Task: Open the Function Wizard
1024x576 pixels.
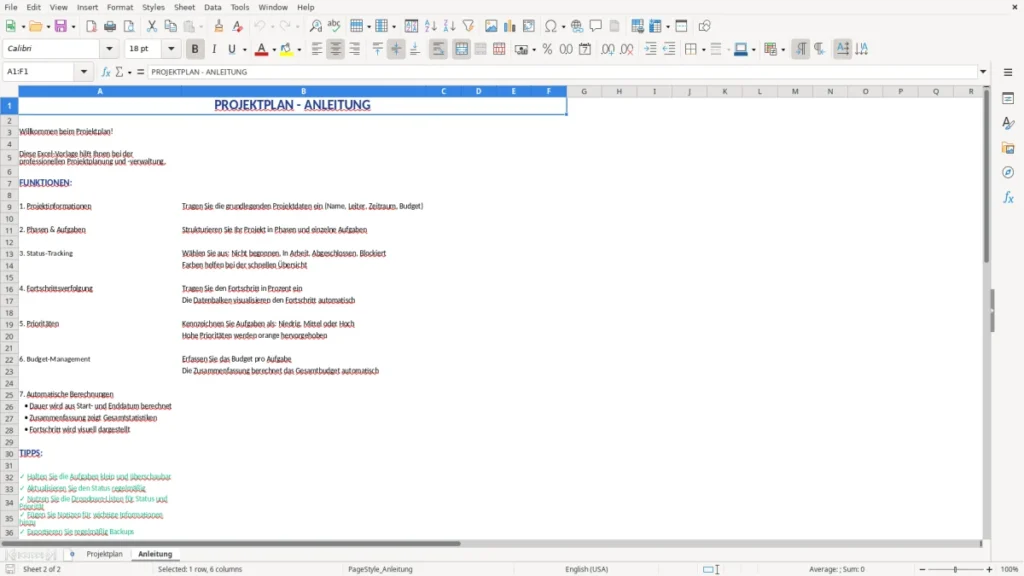Action: [x=106, y=72]
